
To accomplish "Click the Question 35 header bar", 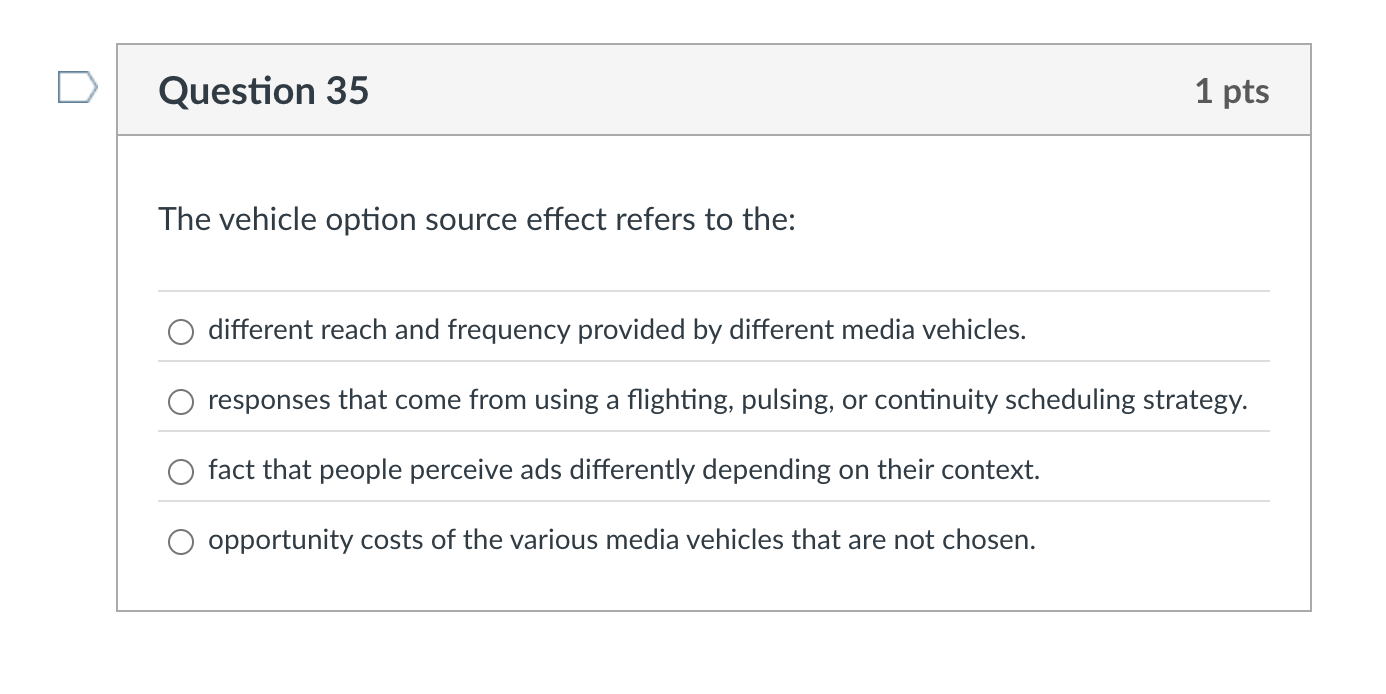I will coord(700,90).
